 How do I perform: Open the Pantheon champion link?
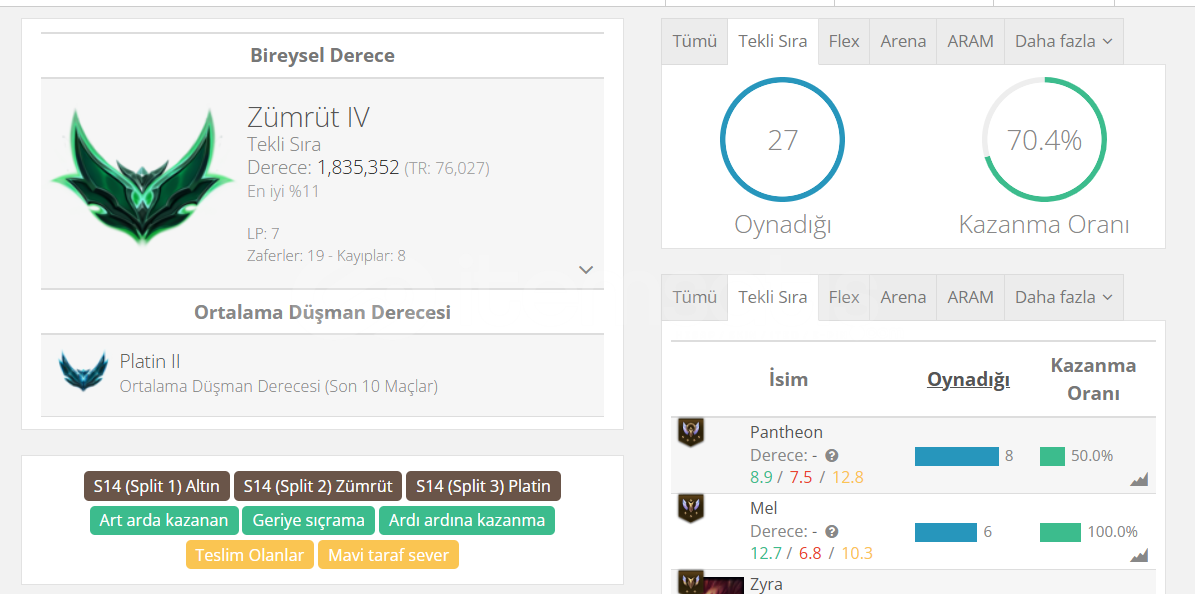(786, 432)
